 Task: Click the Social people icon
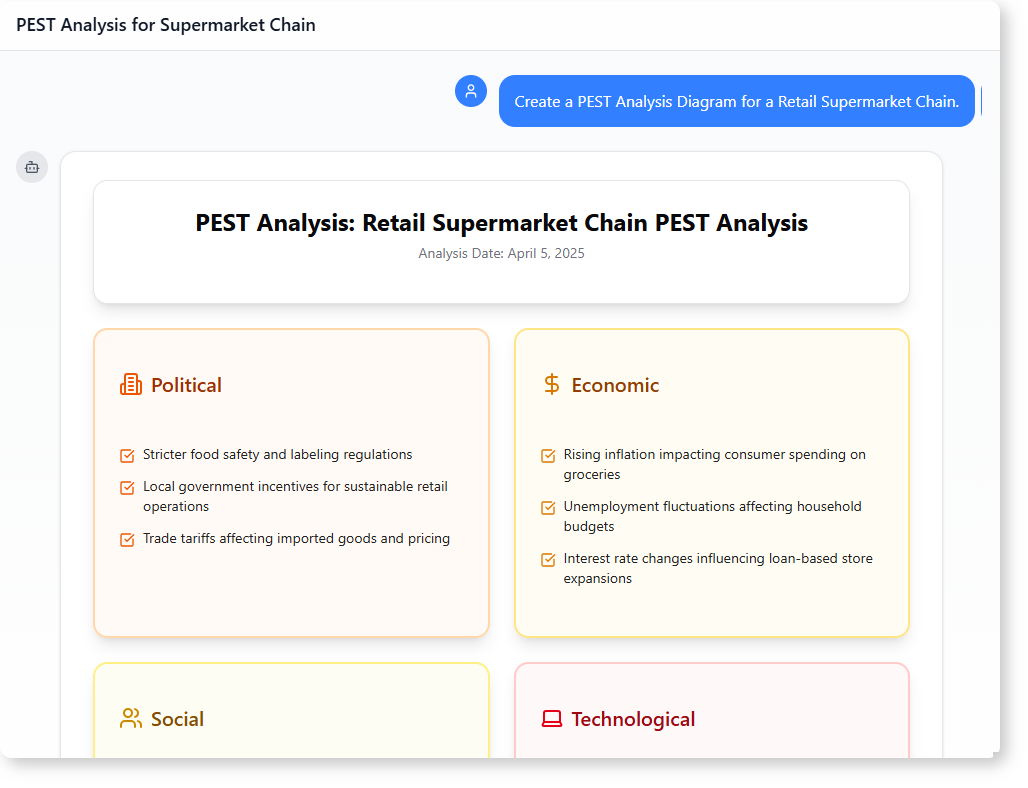coord(131,719)
